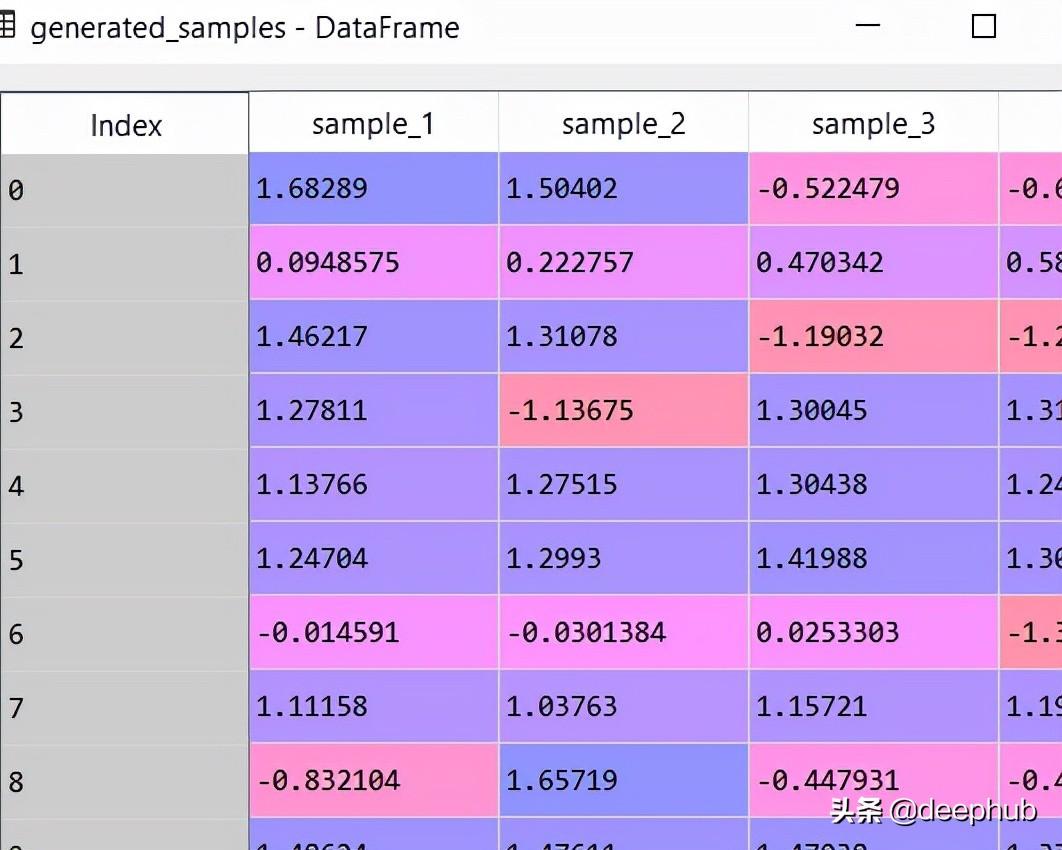Select row index 7
This screenshot has width=1062, height=850.
click(x=125, y=706)
